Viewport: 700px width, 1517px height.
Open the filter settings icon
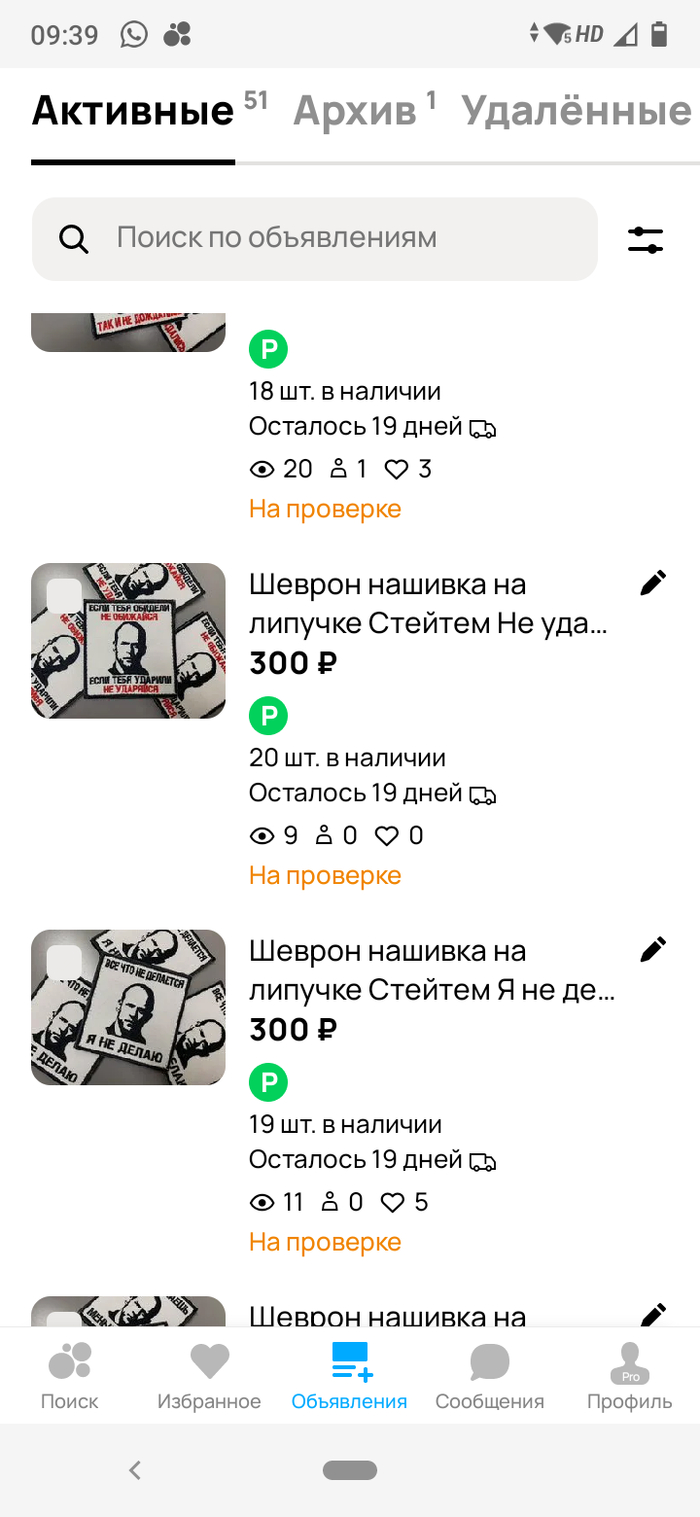pyautogui.click(x=645, y=240)
